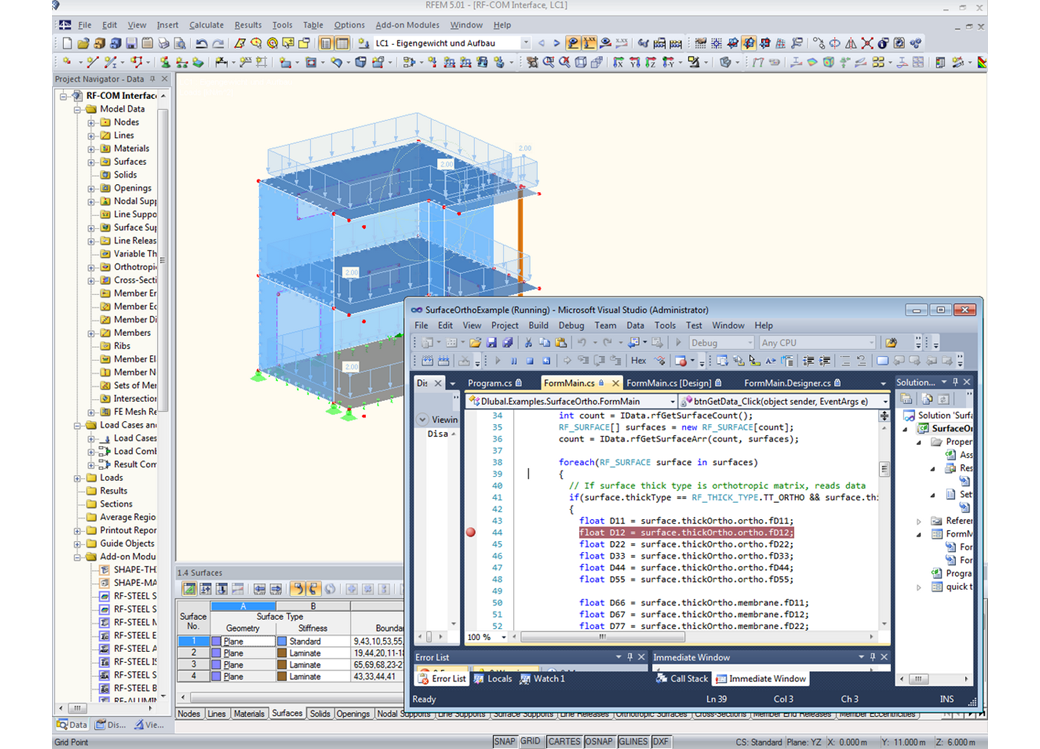
Task: Click the New model icon in RFEM toolbar
Action: (68, 44)
